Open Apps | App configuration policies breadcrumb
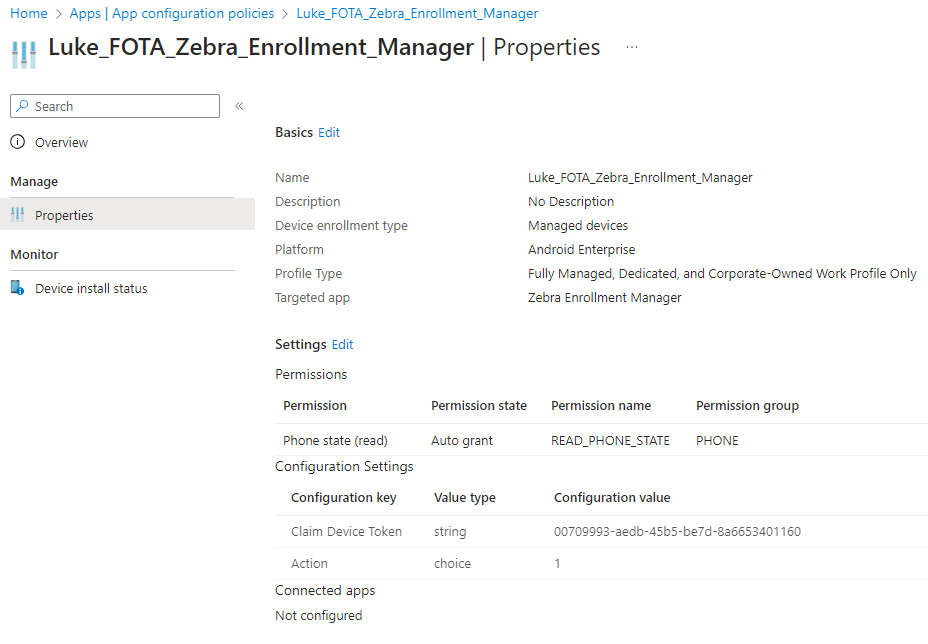The image size is (928, 644). click(x=172, y=13)
